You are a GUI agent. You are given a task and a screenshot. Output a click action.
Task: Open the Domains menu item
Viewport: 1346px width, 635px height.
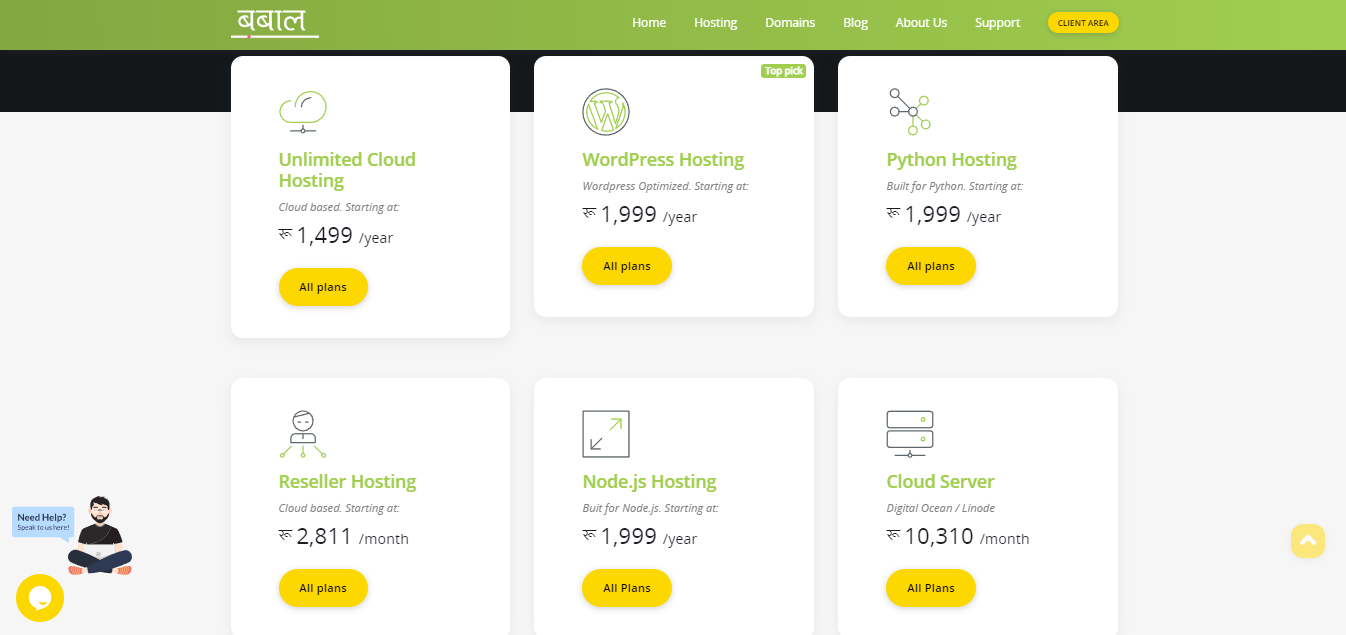click(x=790, y=23)
